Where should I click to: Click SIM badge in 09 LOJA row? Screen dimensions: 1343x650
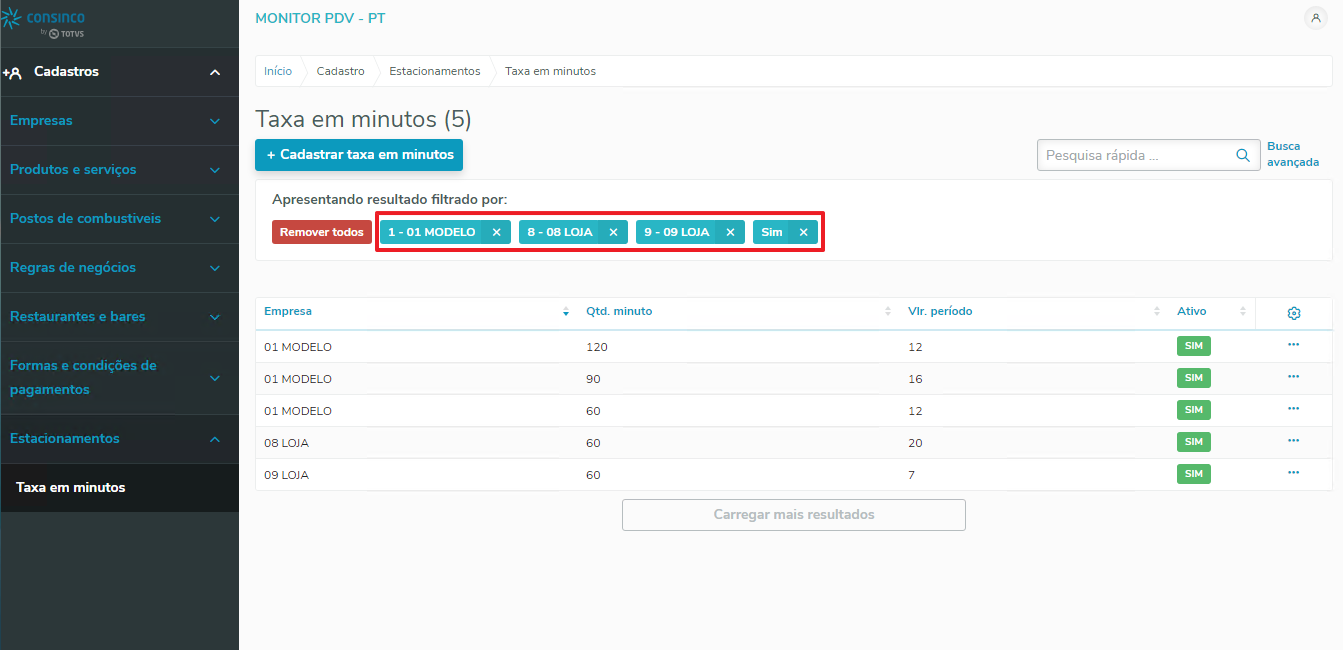tap(1193, 474)
